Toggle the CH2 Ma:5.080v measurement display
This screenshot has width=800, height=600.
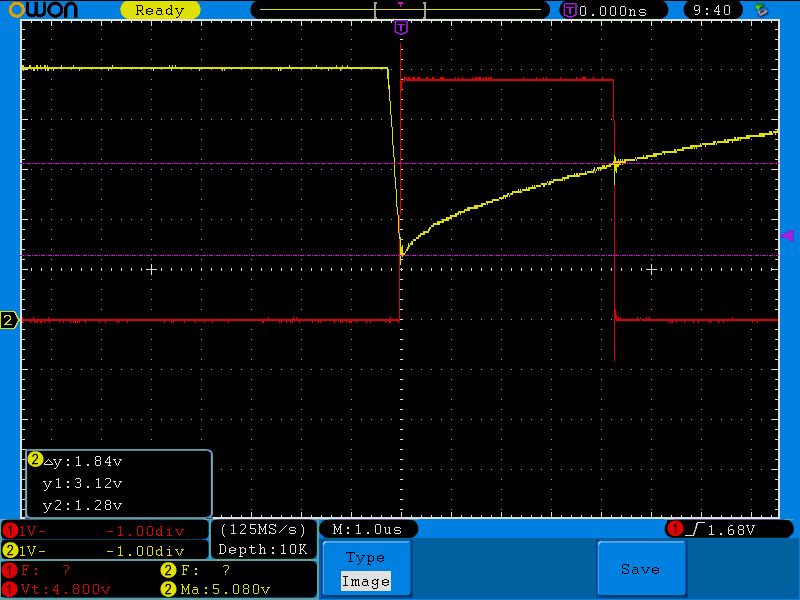click(232, 589)
